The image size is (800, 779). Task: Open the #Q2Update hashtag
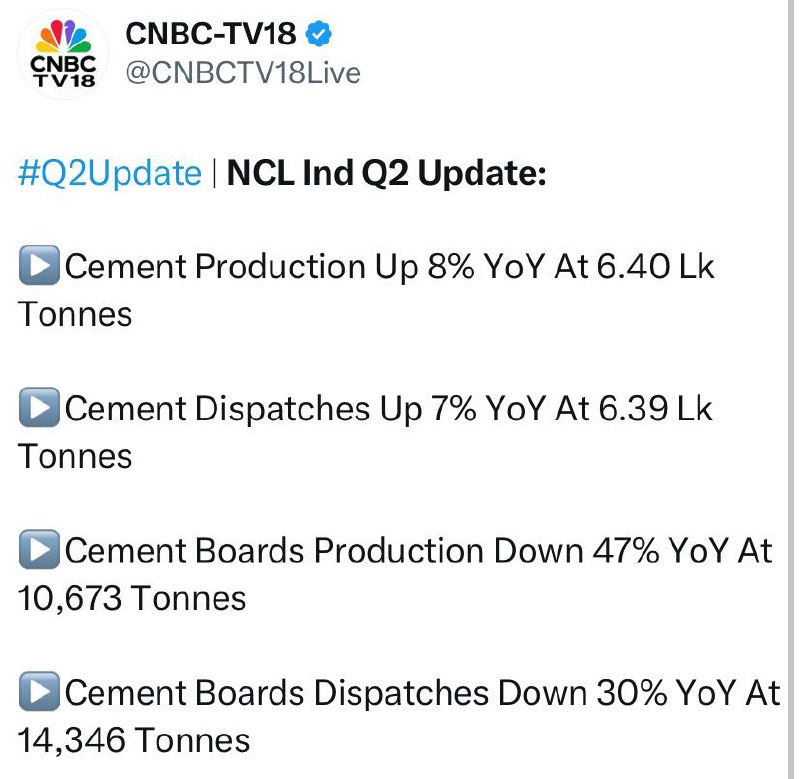pos(110,173)
